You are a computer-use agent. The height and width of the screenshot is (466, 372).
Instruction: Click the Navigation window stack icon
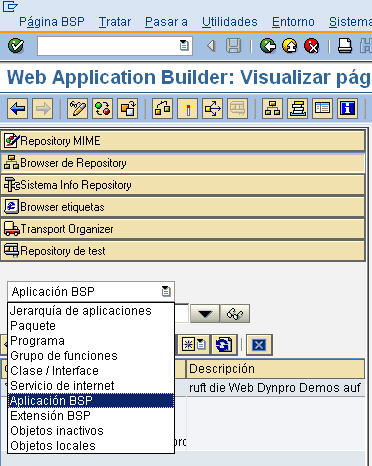pyautogui.click(x=297, y=108)
